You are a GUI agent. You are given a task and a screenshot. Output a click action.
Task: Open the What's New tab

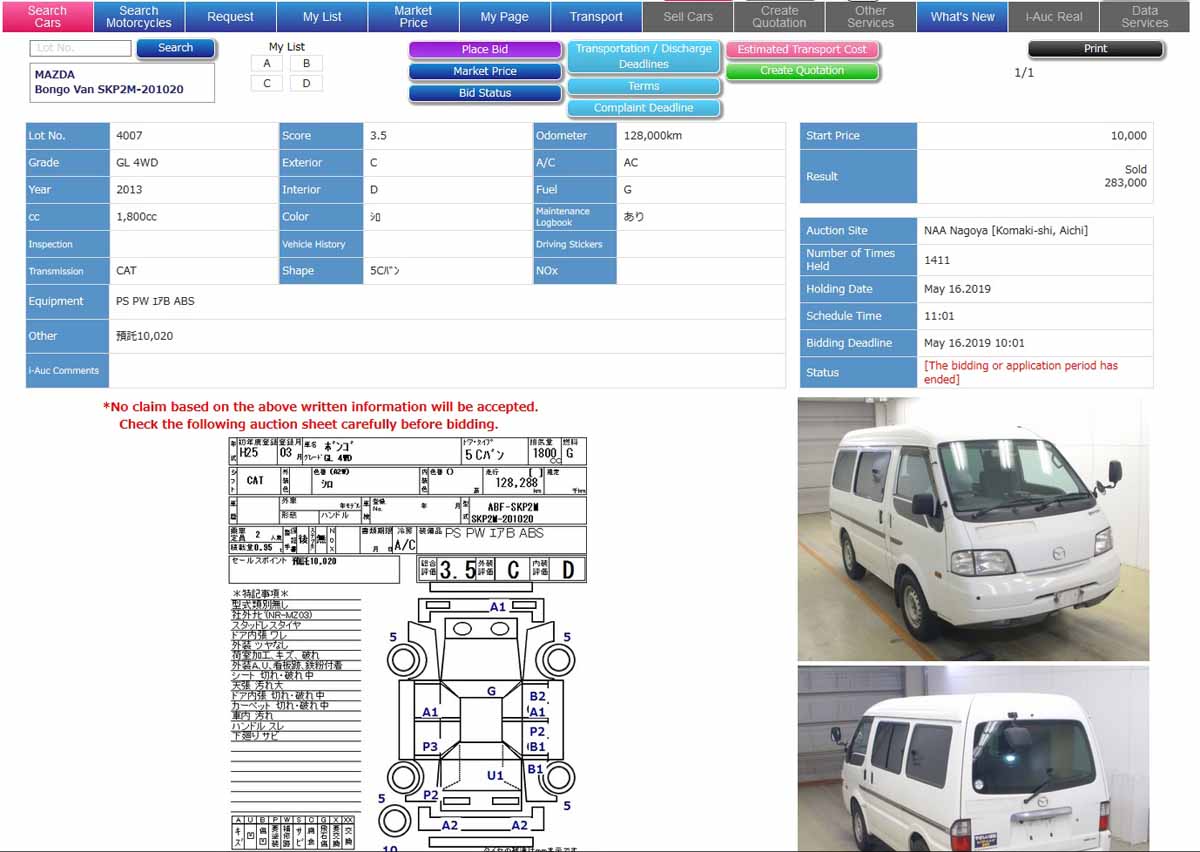(x=962, y=16)
